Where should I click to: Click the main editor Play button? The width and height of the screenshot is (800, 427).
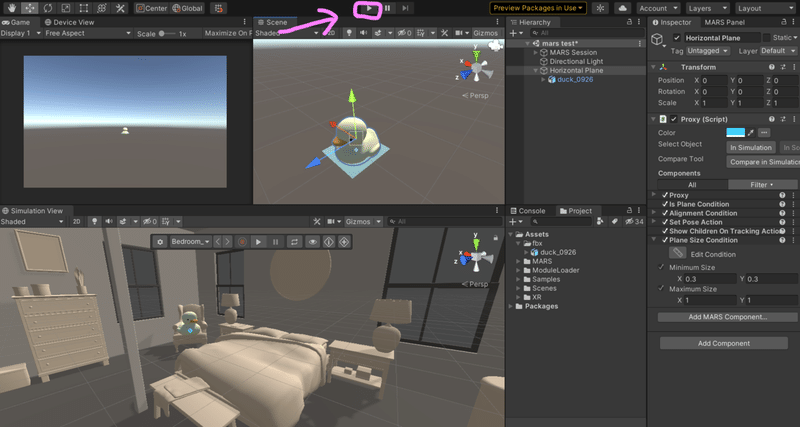[369, 8]
